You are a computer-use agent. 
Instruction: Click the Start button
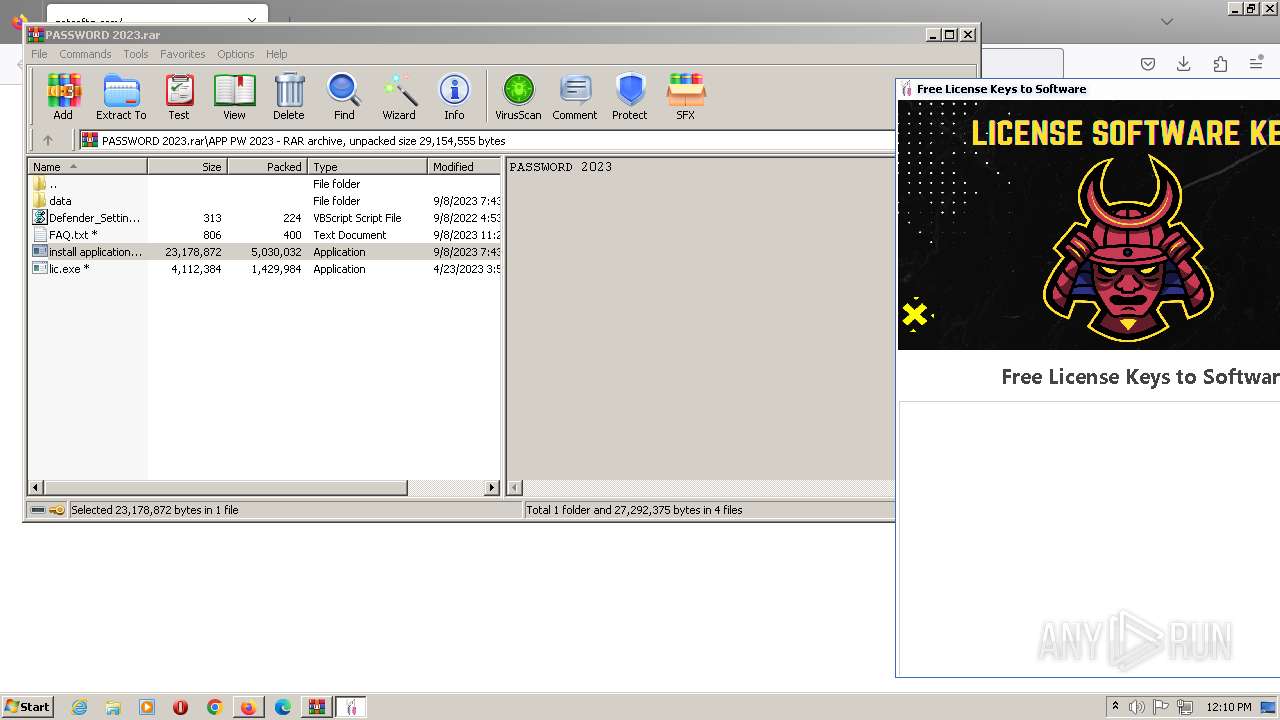click(28, 707)
